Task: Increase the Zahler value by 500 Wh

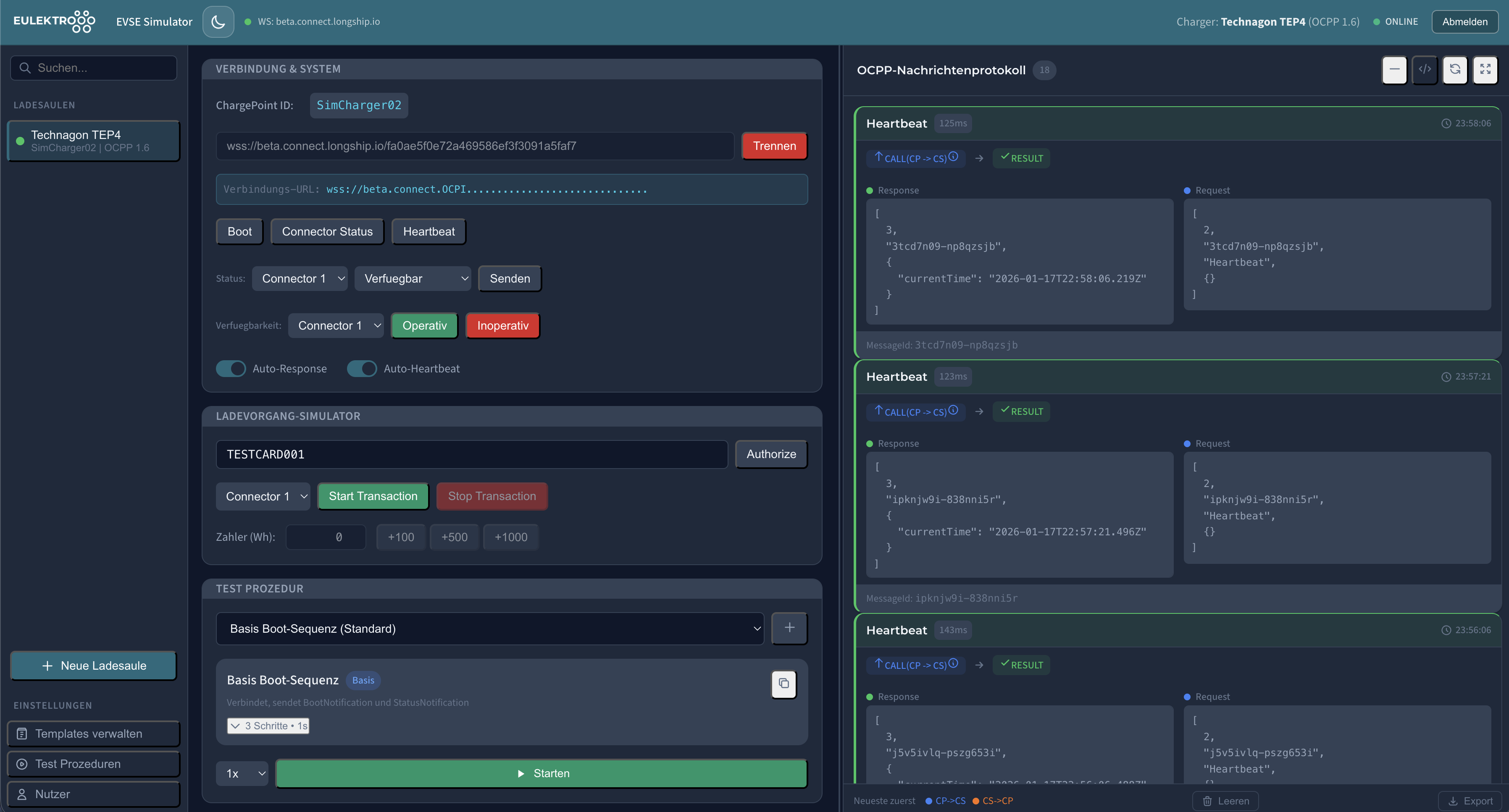Action: click(x=454, y=537)
